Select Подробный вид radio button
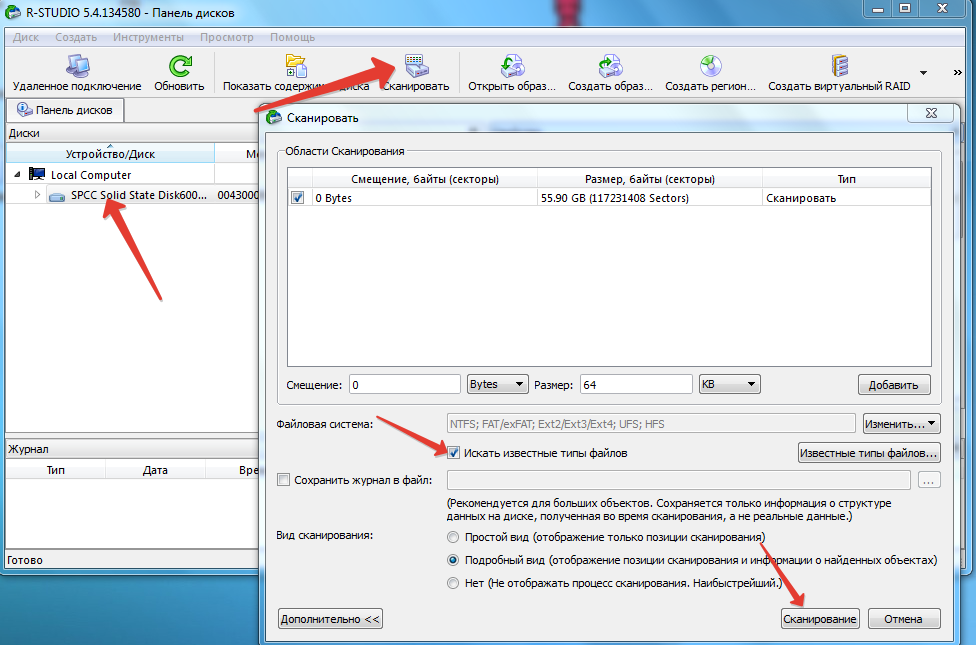Screen dimensions: 976x645 [x=453, y=560]
